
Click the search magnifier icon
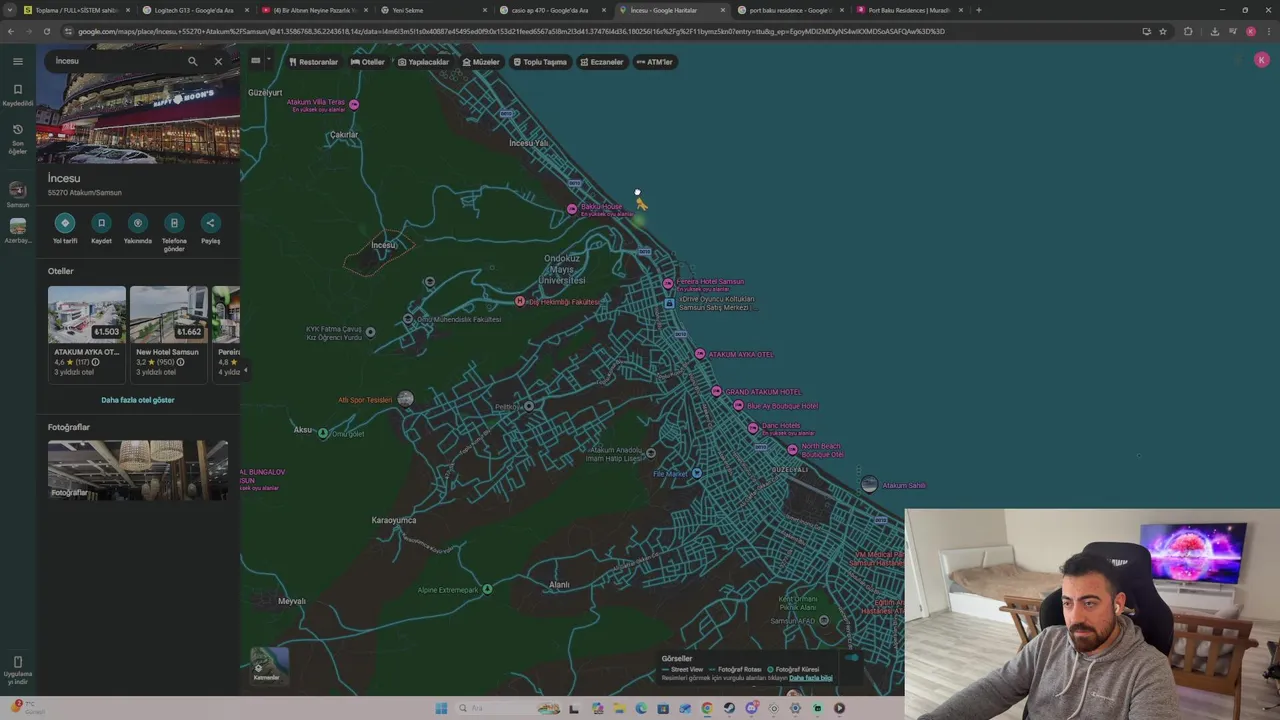click(x=193, y=61)
